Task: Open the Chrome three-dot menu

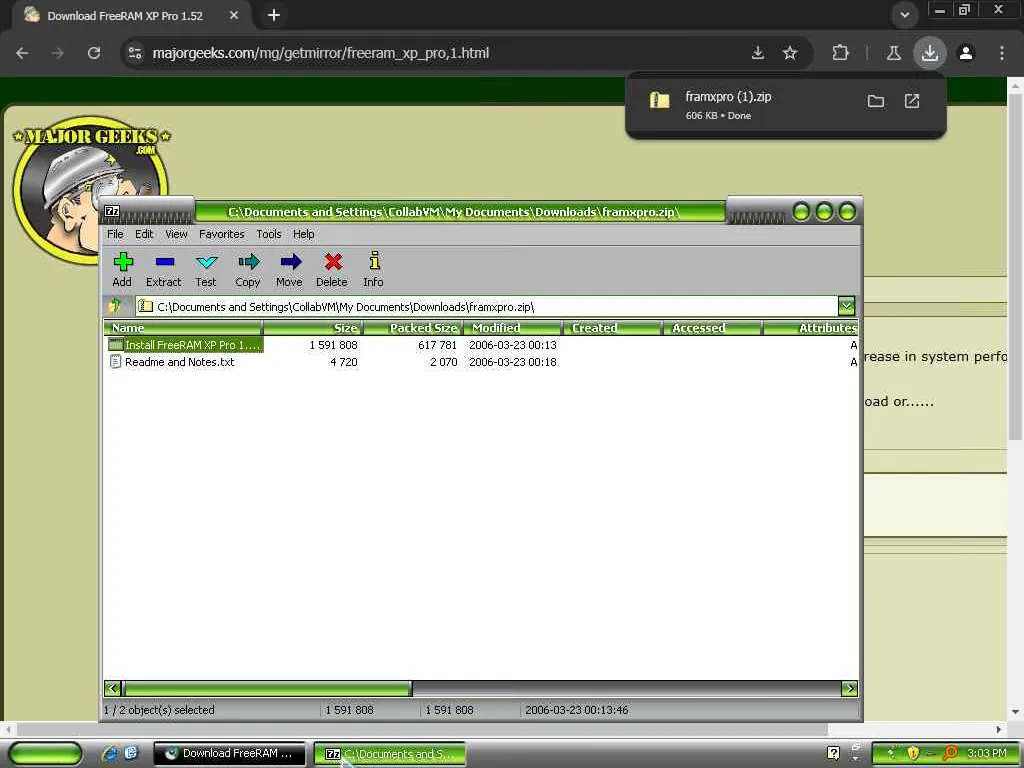Action: coord(1002,53)
